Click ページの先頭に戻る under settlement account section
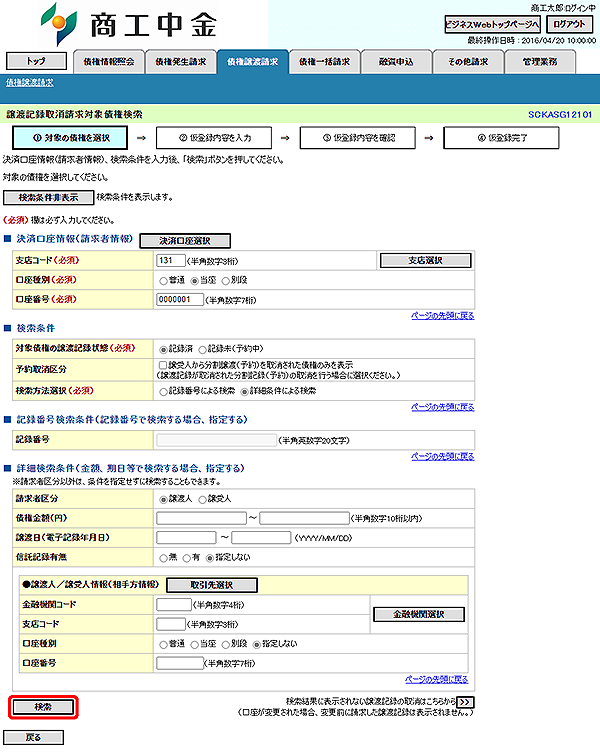 tap(443, 316)
